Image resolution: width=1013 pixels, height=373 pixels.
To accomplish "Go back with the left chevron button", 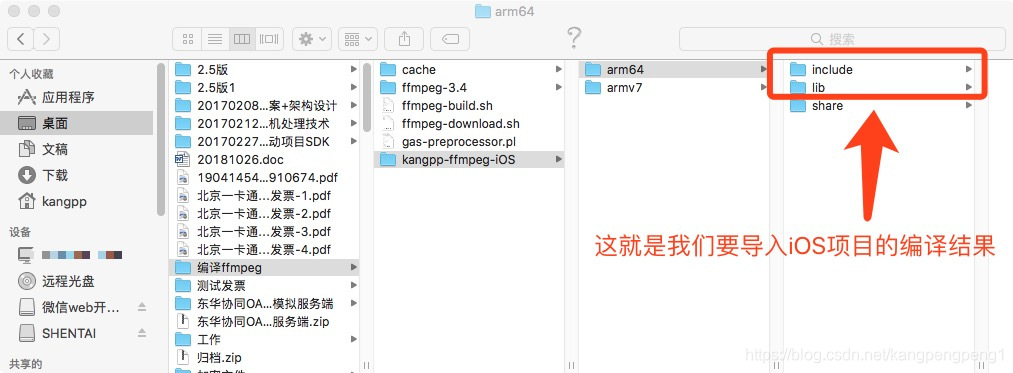I will coord(21,39).
